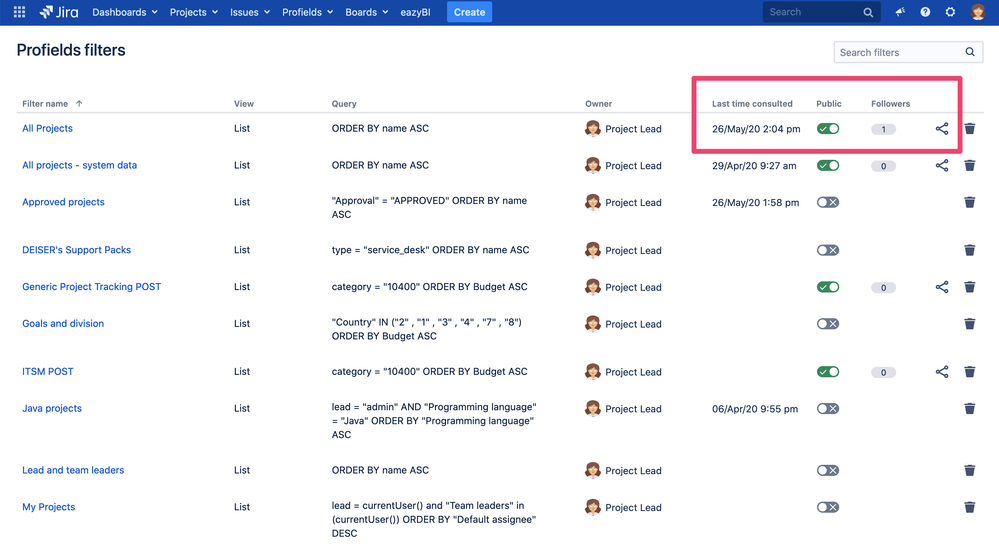This screenshot has height=560, width=999.
Task: Share the All Projects filter
Action: pyautogui.click(x=942, y=129)
